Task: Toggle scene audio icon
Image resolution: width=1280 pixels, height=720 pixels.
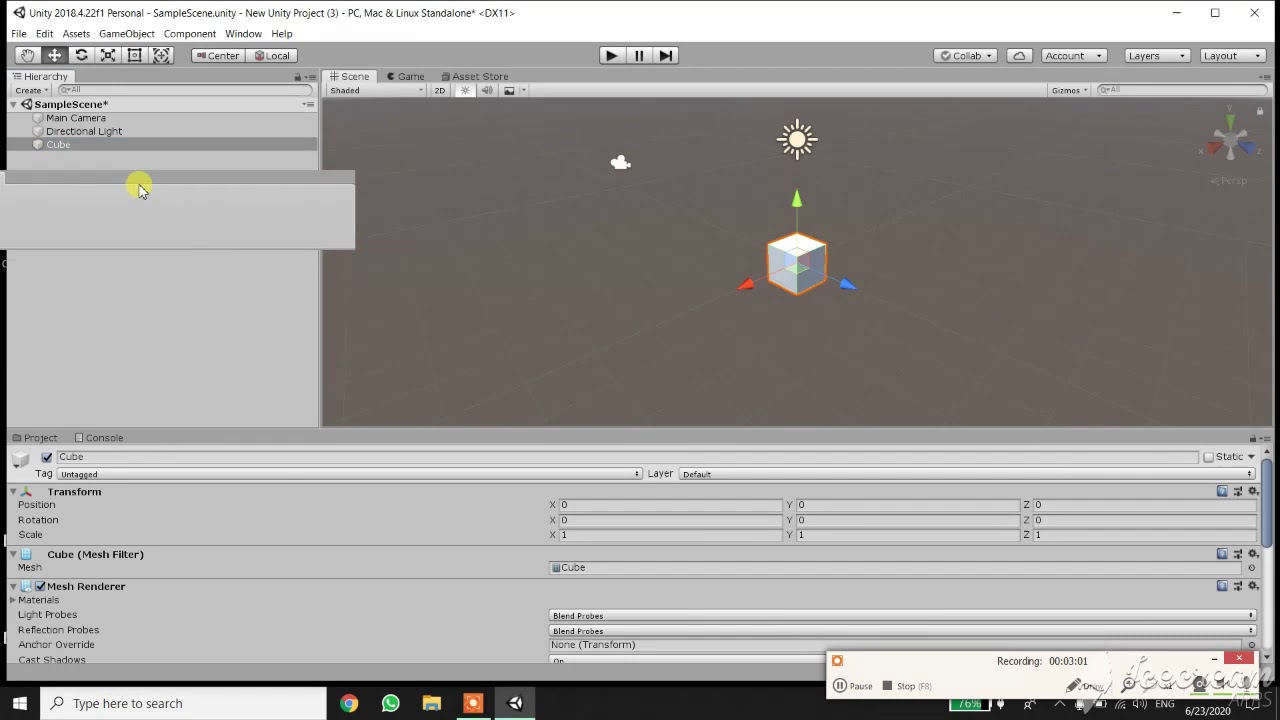Action: (487, 90)
